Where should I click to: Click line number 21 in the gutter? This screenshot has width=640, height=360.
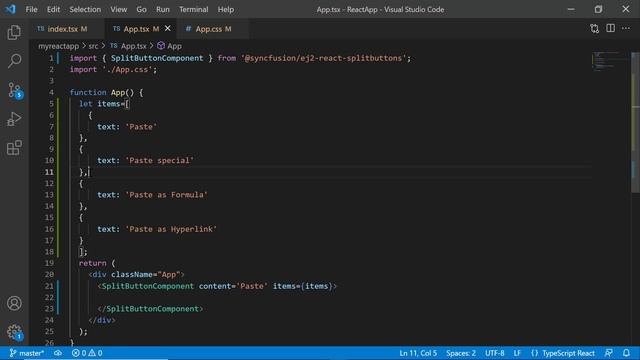click(x=49, y=286)
